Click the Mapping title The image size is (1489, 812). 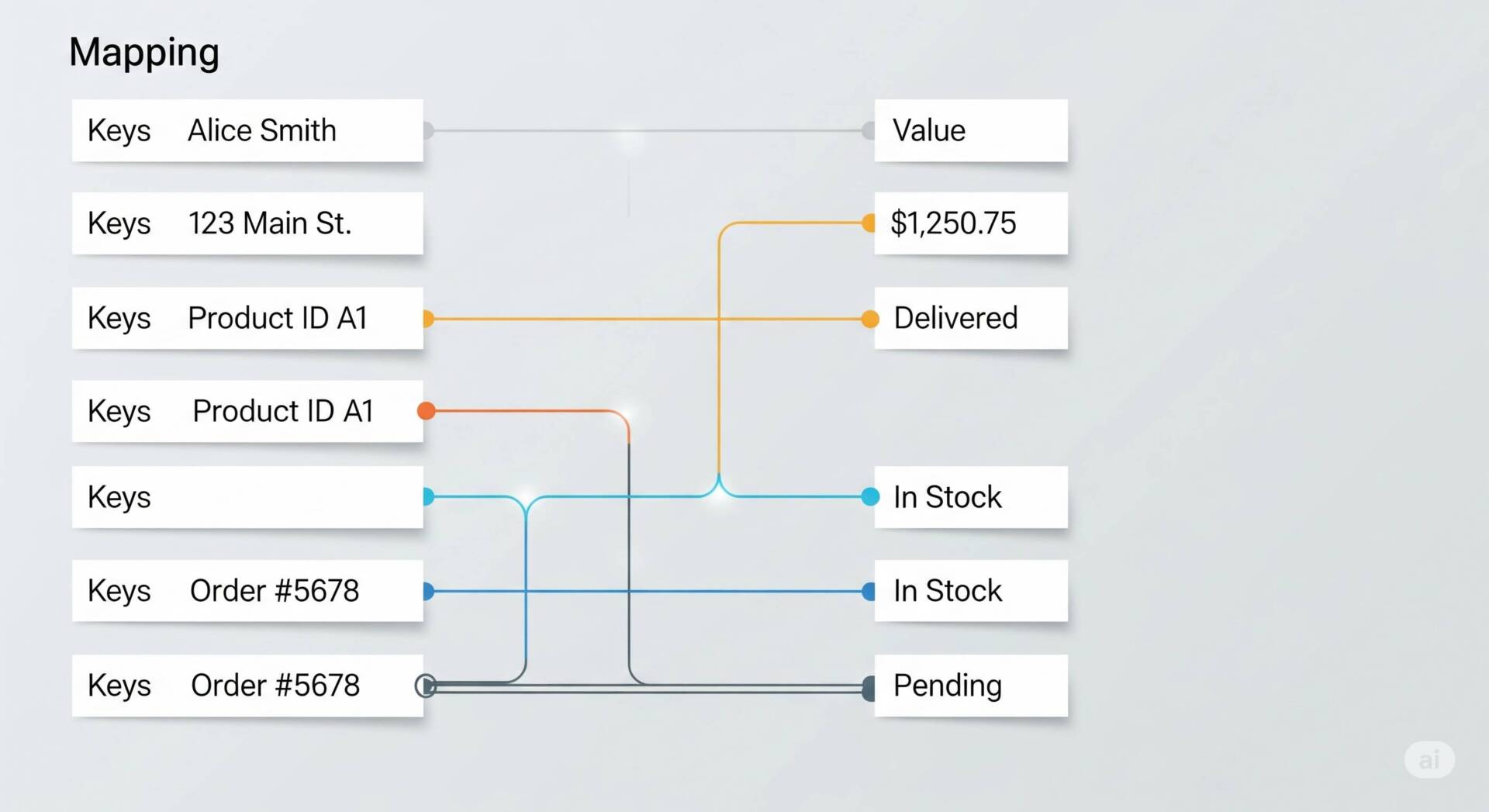[144, 53]
